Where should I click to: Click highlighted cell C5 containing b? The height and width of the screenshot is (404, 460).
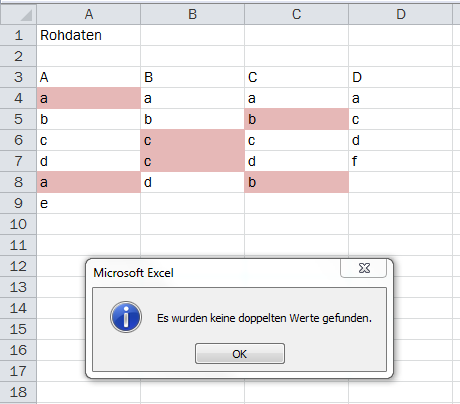tap(297, 119)
